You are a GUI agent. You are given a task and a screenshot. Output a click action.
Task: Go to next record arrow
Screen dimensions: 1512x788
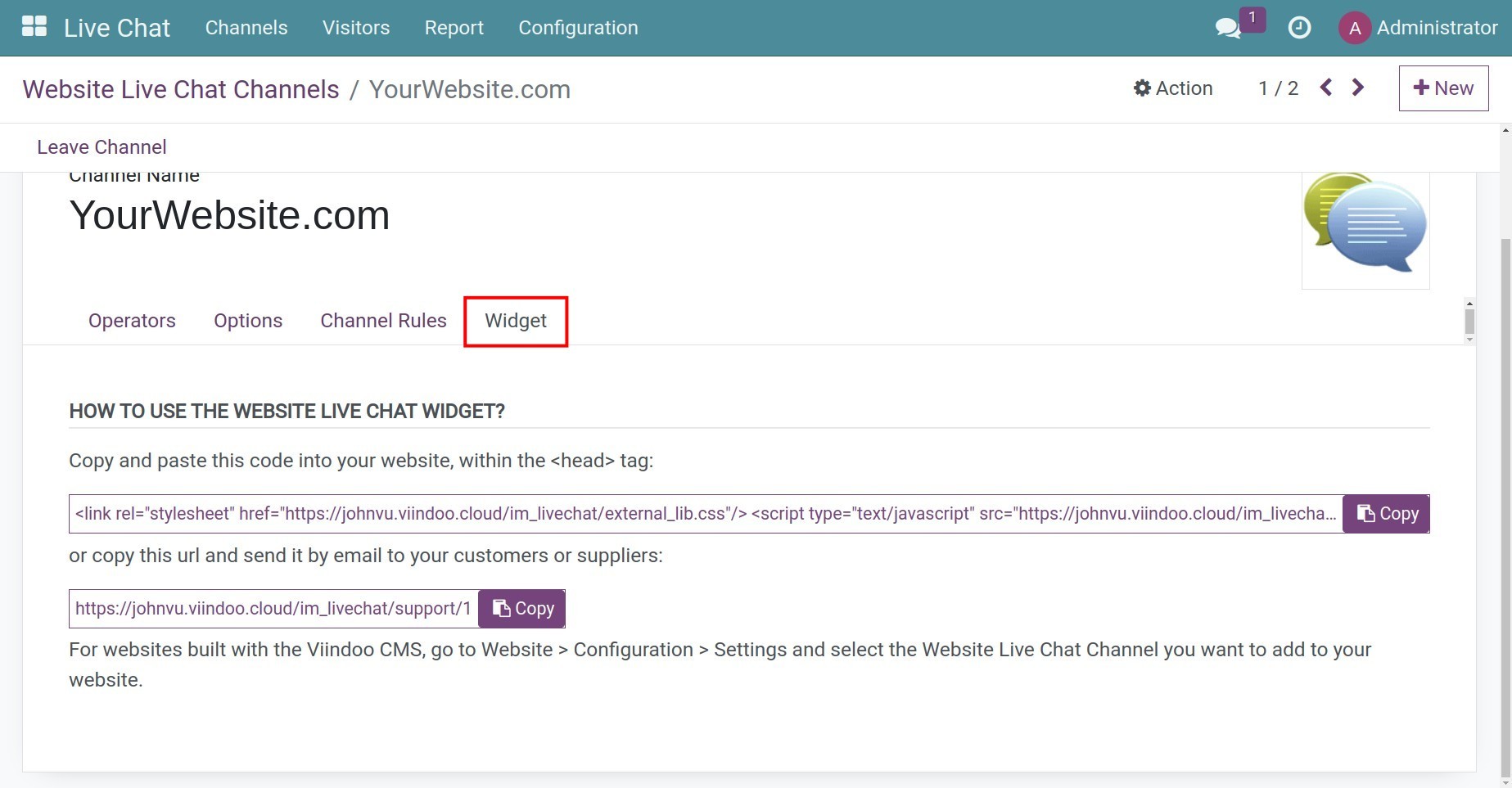tap(1358, 88)
